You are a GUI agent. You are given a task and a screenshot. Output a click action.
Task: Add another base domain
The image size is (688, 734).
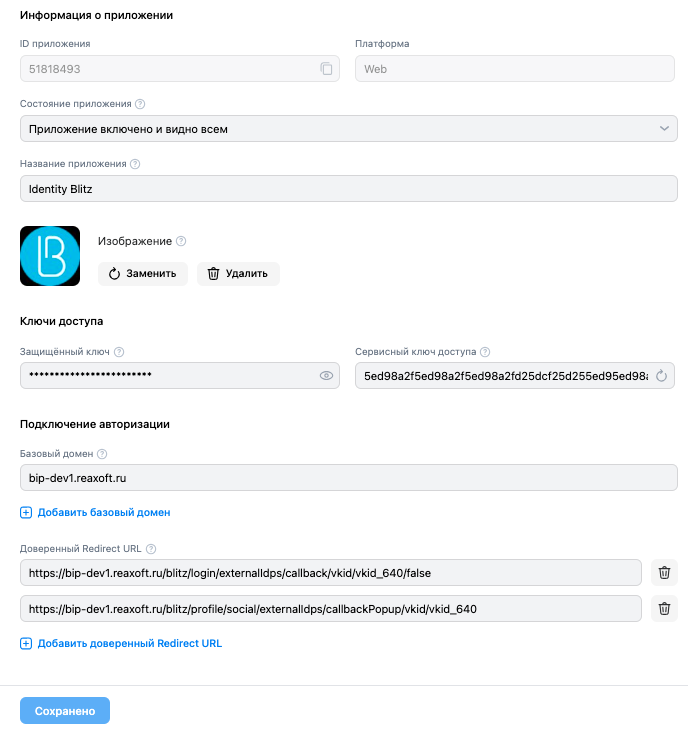pyautogui.click(x=95, y=512)
